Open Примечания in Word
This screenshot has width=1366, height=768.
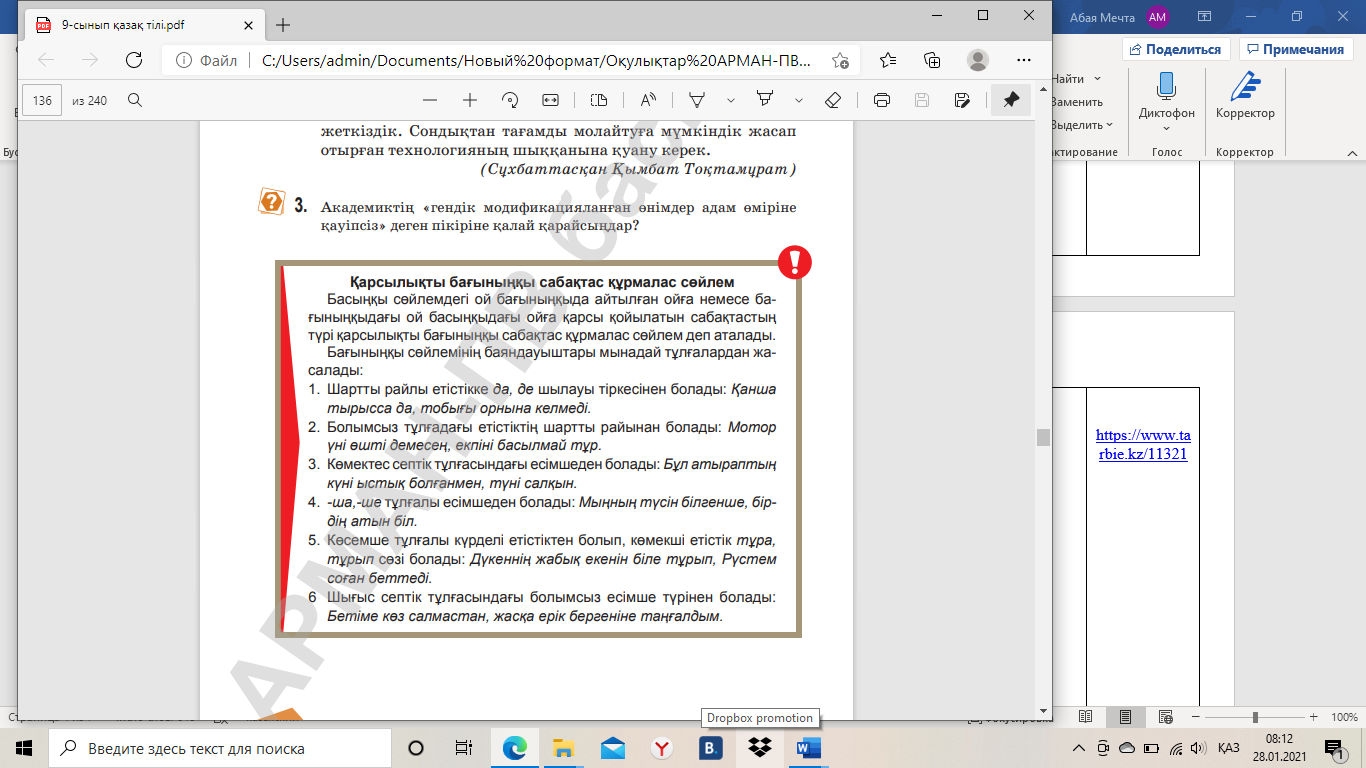tap(1295, 49)
